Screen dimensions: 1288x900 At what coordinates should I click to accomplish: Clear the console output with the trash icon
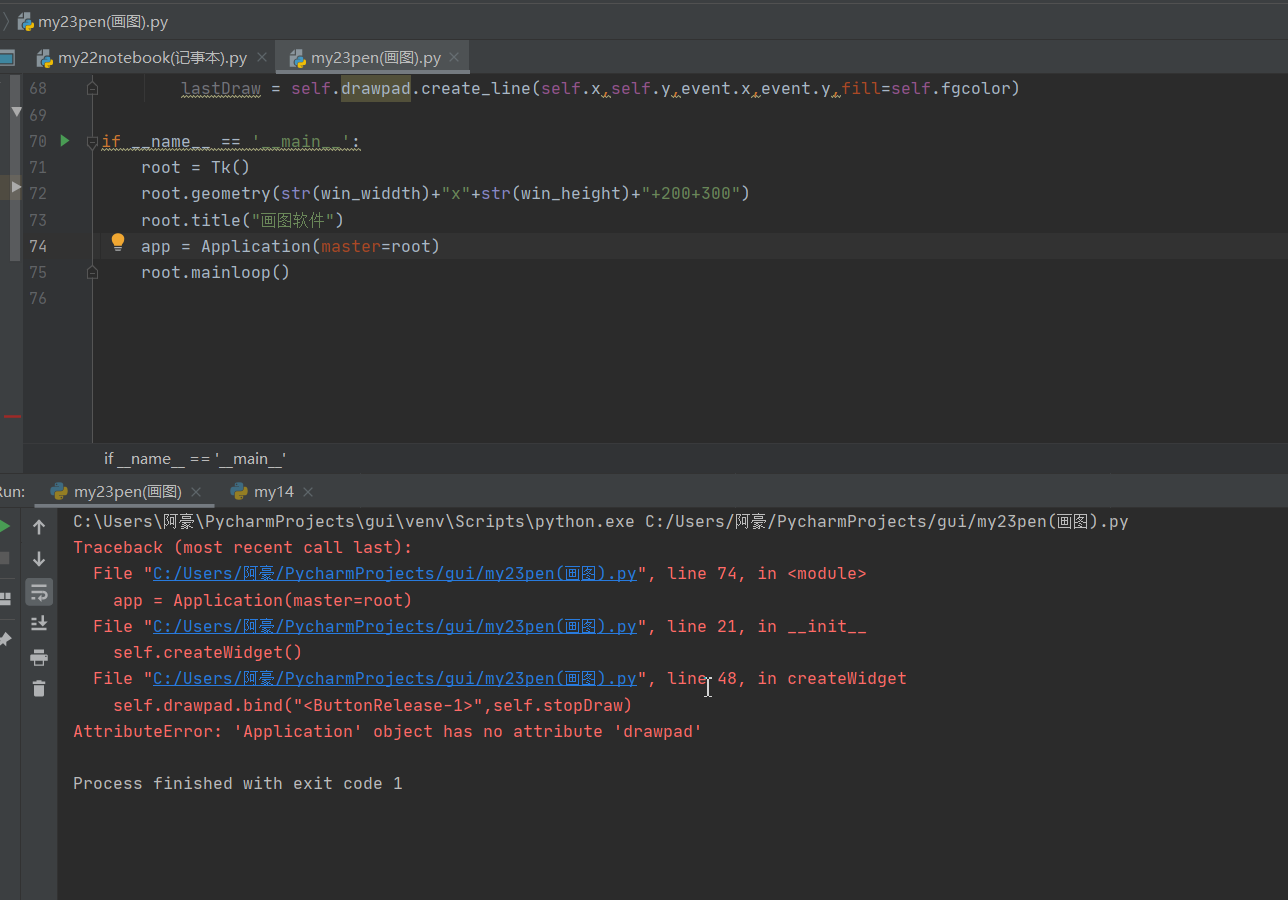[39, 689]
